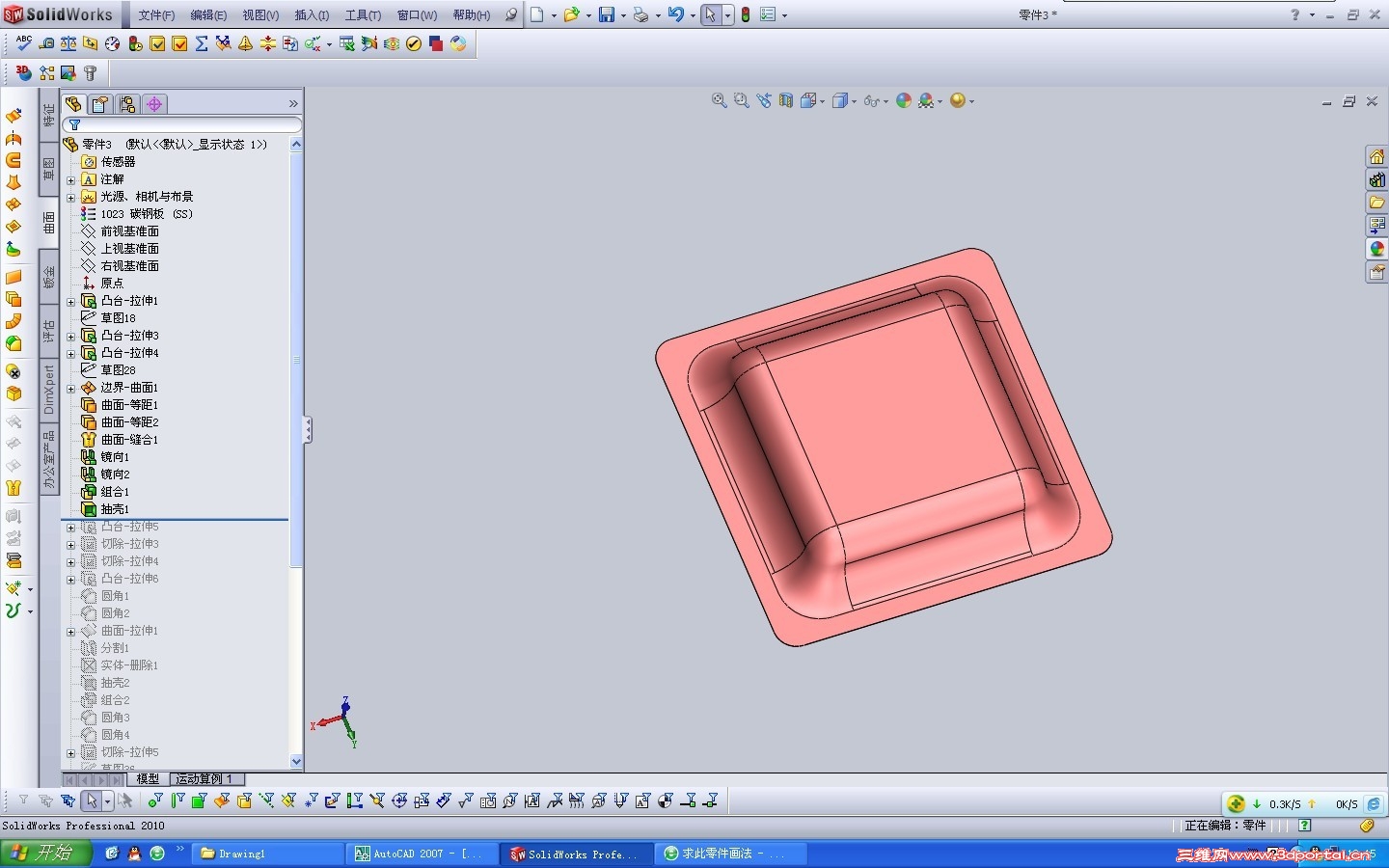The height and width of the screenshot is (868, 1389).
Task: Click the spell checker ABC icon
Action: pos(24,43)
